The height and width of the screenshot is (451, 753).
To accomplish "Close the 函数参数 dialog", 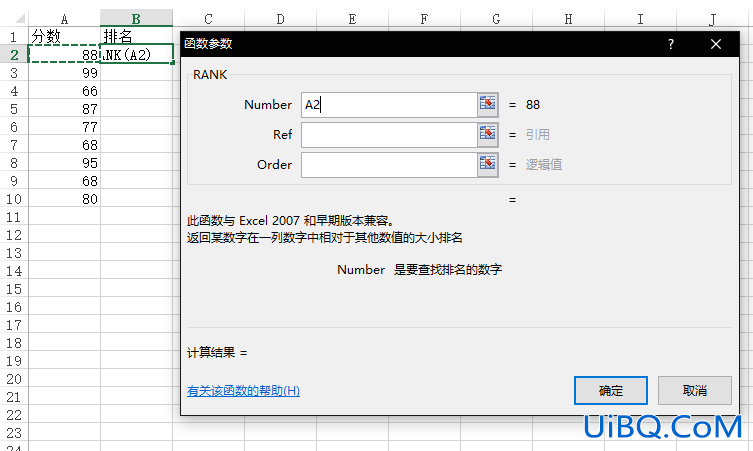I will [x=716, y=44].
